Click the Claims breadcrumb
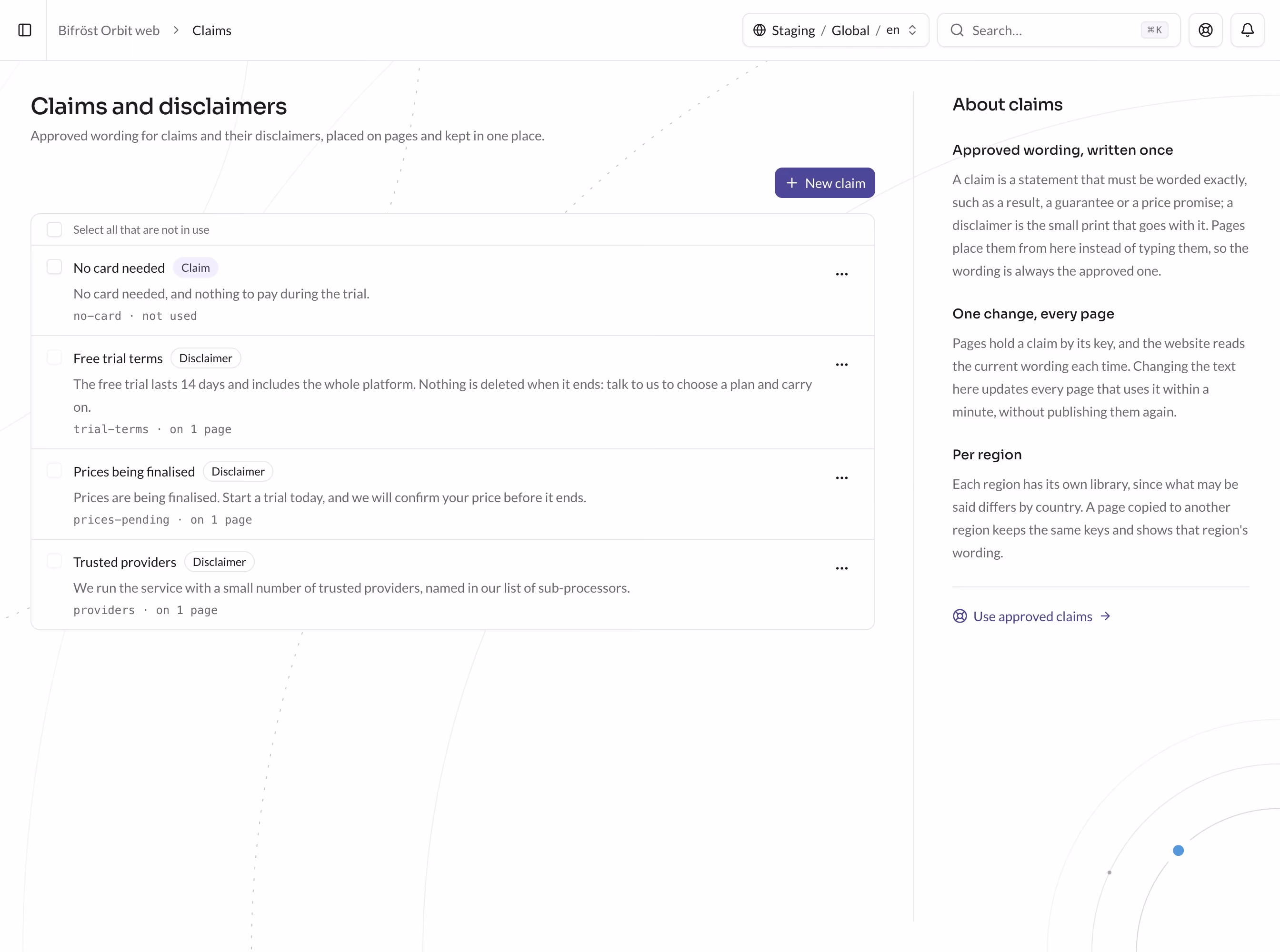This screenshot has height=952, width=1280. 211,30
